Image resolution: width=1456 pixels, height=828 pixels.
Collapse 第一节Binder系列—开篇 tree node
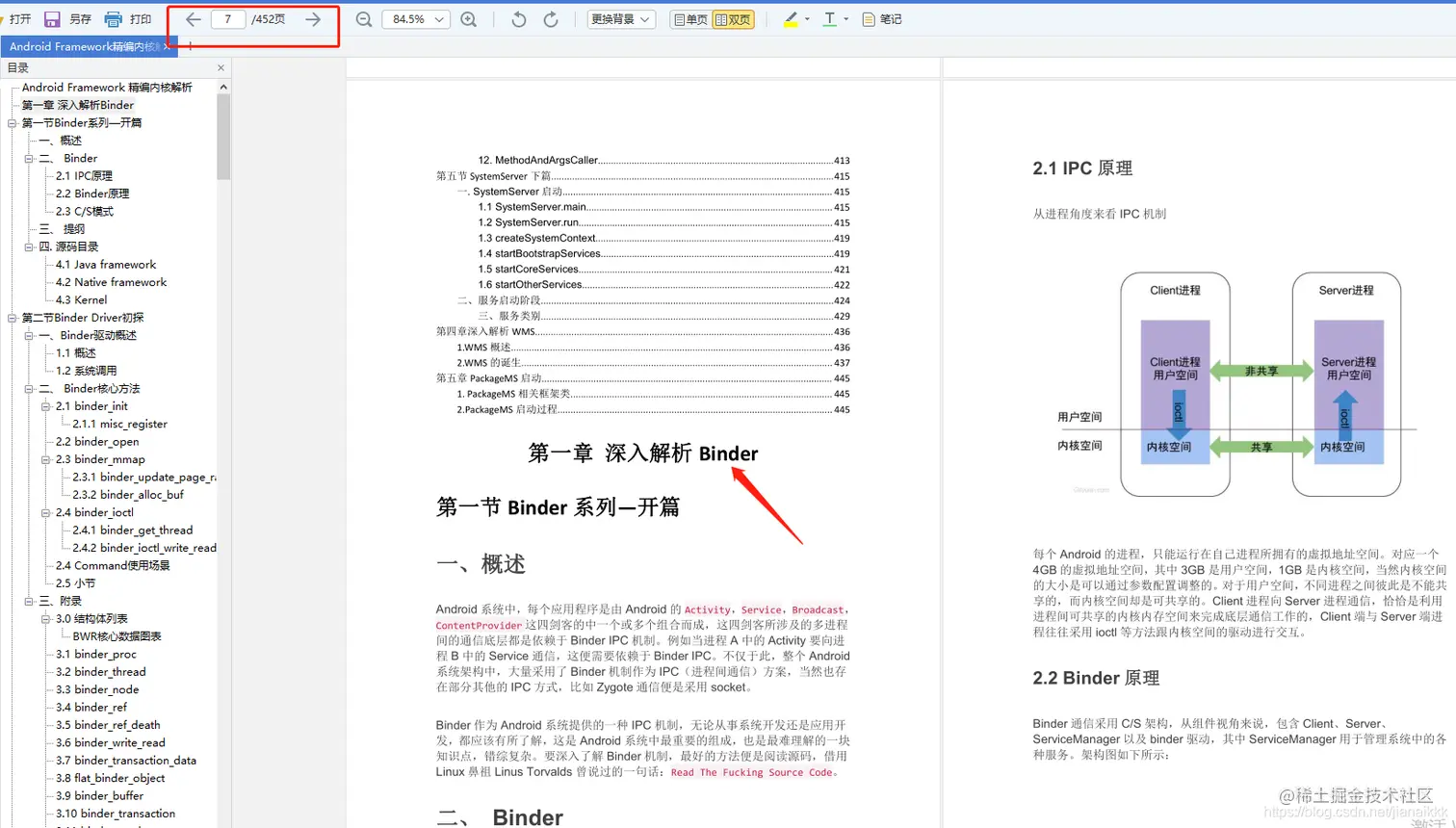13,123
